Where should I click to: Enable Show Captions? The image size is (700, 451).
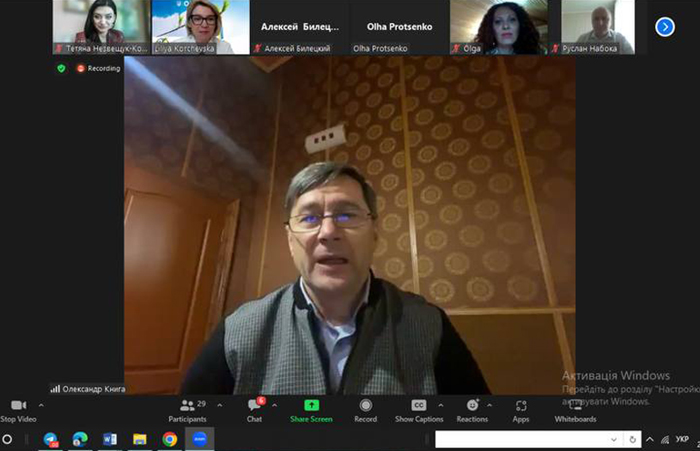click(419, 411)
